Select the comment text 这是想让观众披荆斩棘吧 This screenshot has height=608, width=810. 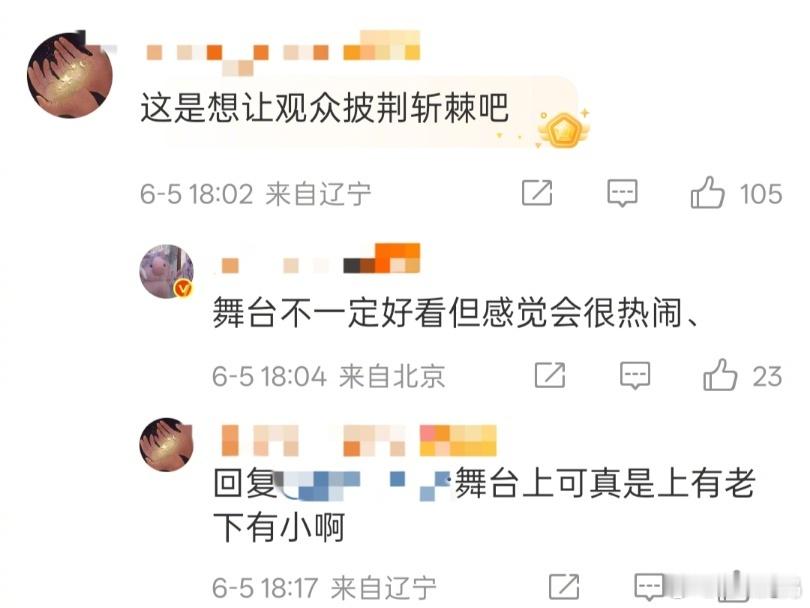click(324, 108)
